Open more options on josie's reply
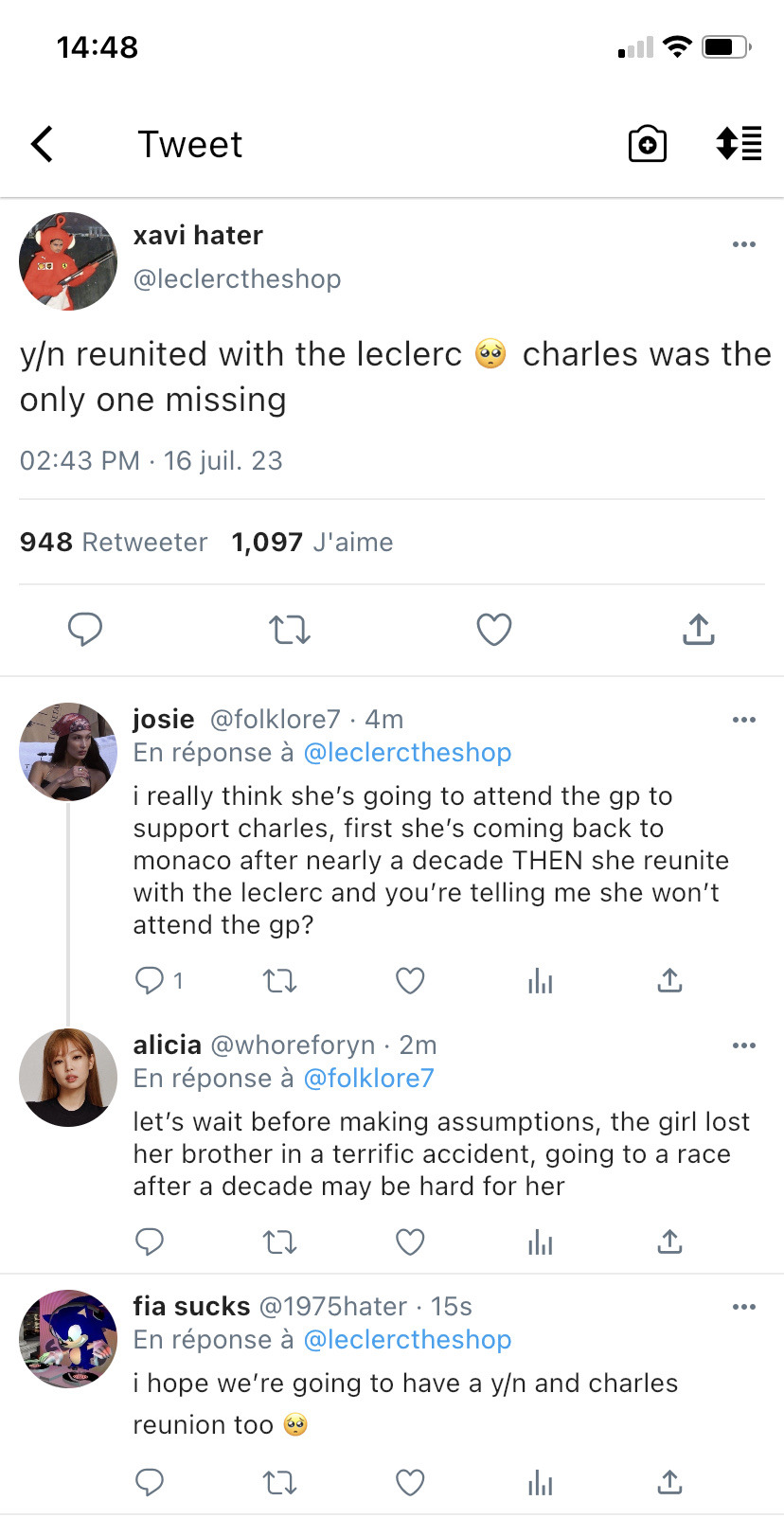 744,720
